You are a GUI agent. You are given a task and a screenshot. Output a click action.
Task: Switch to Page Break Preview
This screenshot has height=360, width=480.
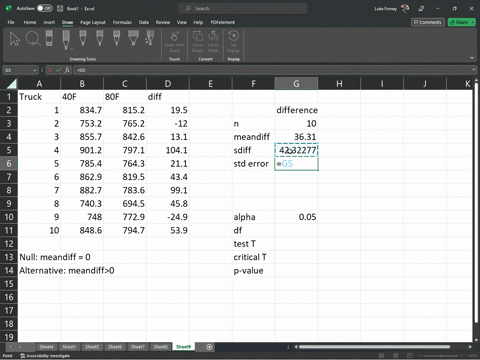[x=410, y=356]
